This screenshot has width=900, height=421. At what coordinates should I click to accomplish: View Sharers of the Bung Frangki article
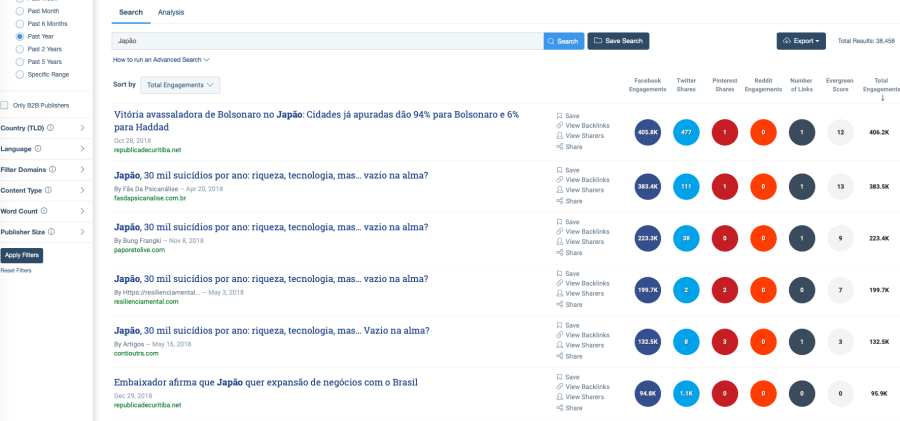coord(580,241)
